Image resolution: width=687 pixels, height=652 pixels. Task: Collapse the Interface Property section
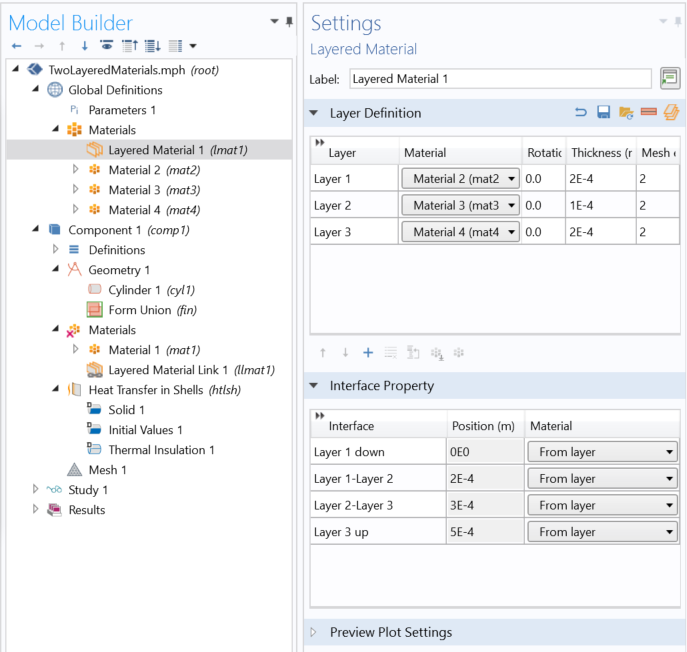[314, 386]
